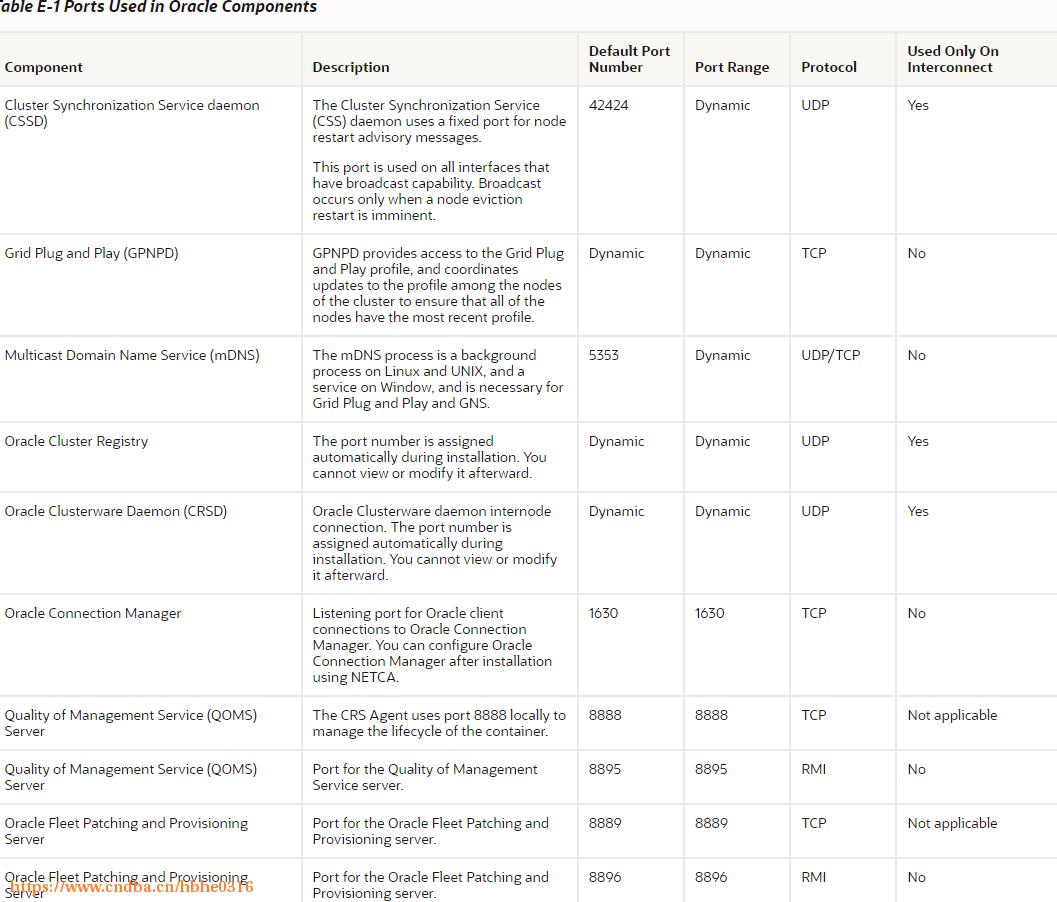This screenshot has width=1057, height=902.
Task: Click the TCP protocol in Connection Manager row
Action: click(x=814, y=613)
